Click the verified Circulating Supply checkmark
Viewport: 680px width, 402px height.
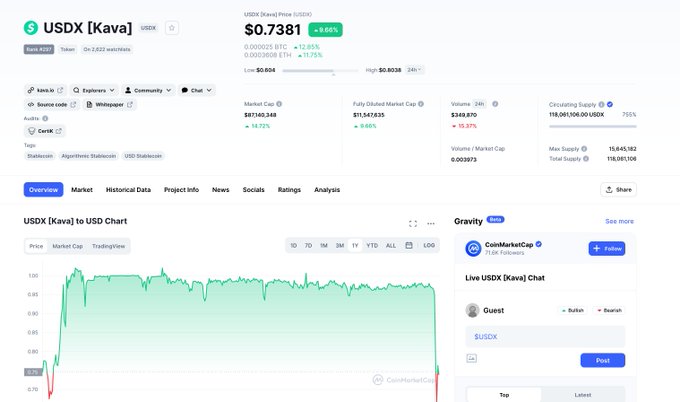click(610, 105)
